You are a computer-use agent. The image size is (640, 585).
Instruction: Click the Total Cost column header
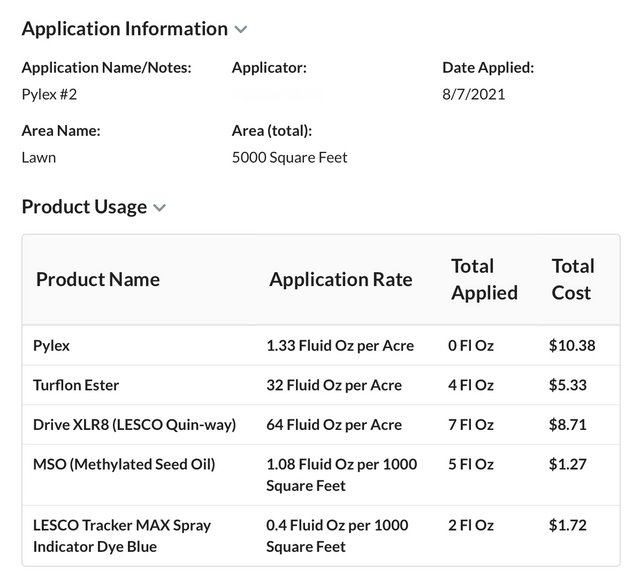pyautogui.click(x=572, y=279)
